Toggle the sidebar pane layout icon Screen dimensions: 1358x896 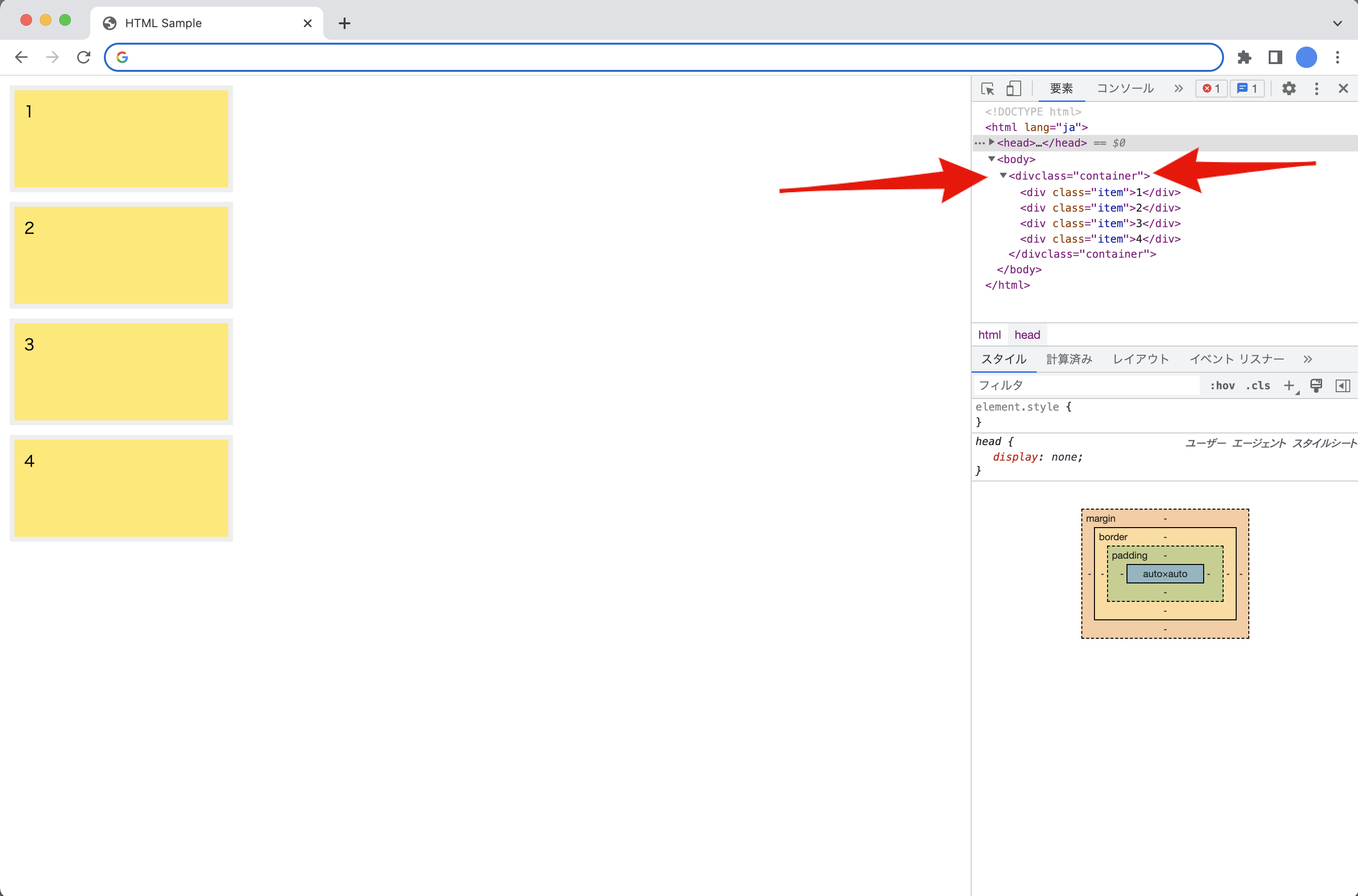tap(1342, 385)
